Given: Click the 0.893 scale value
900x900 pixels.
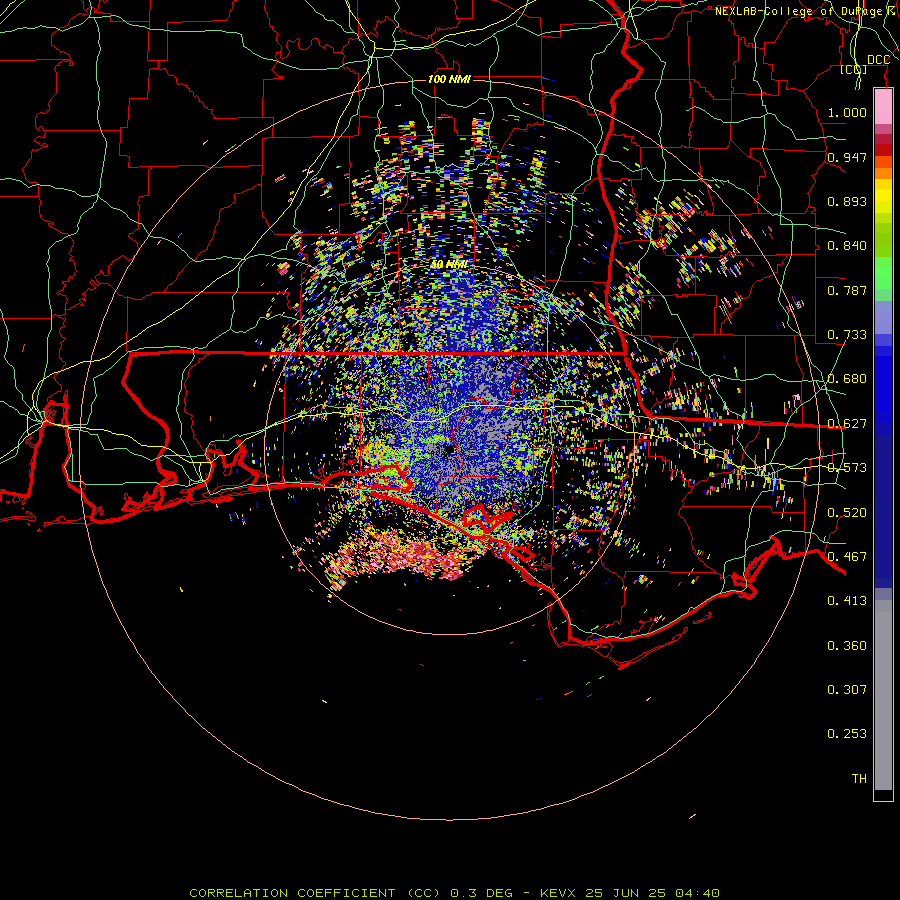Looking at the screenshot, I should point(847,201).
